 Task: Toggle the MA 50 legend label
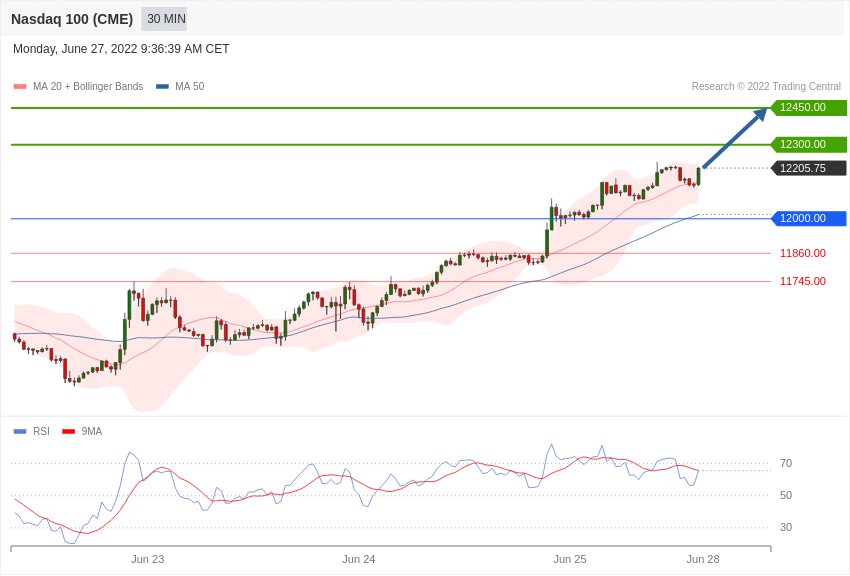[190, 86]
